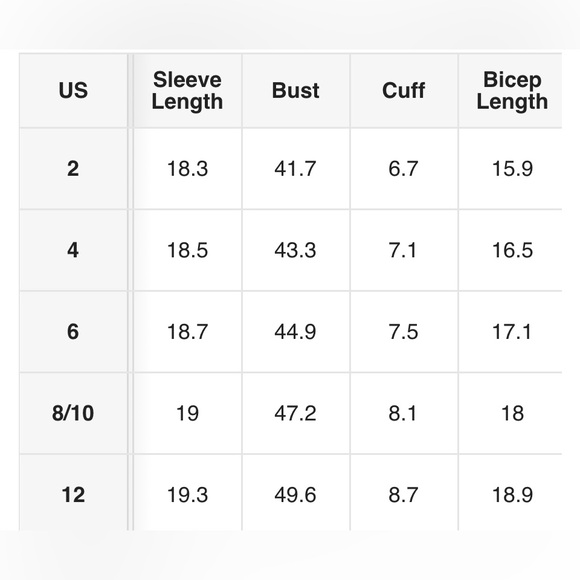Click cuff value 7.1
This screenshot has width=580, height=580.
point(403,250)
